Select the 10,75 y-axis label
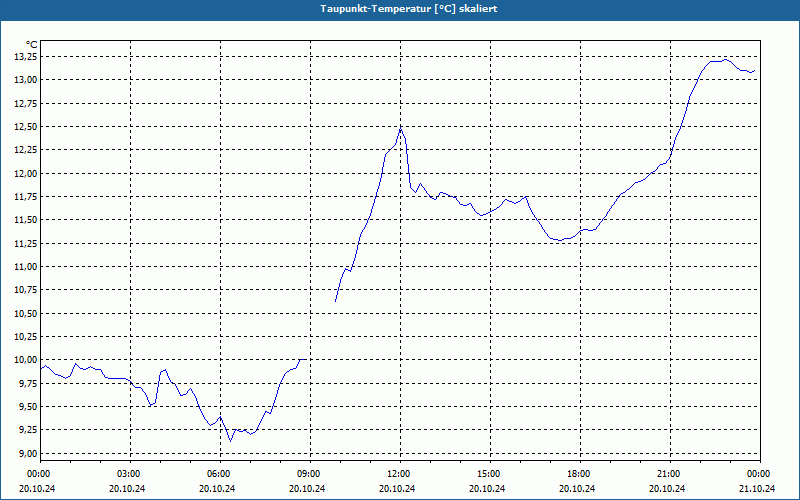Viewport: 800px width, 500px height. pos(25,290)
